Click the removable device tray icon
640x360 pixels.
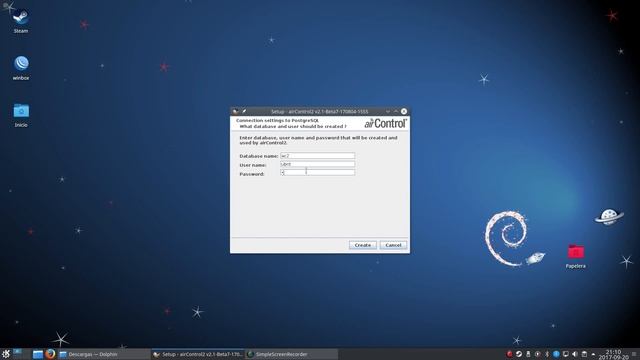(528, 354)
